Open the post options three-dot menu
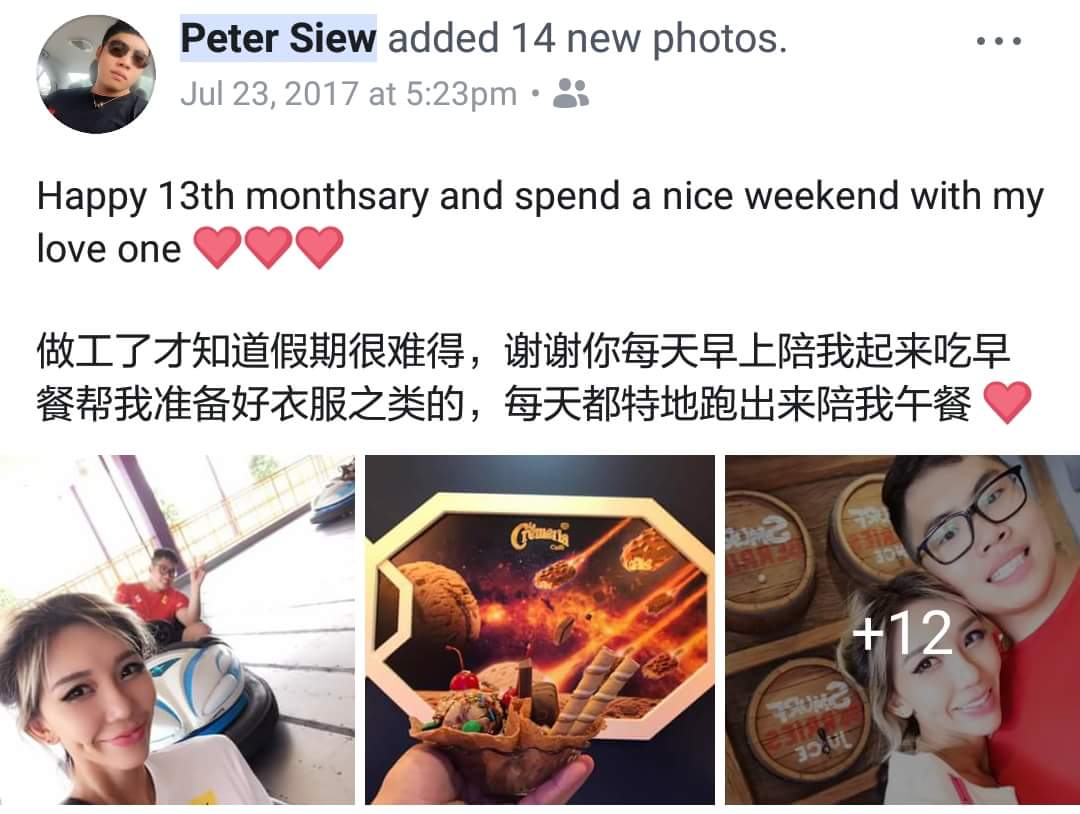The image size is (1080, 814). (998, 41)
